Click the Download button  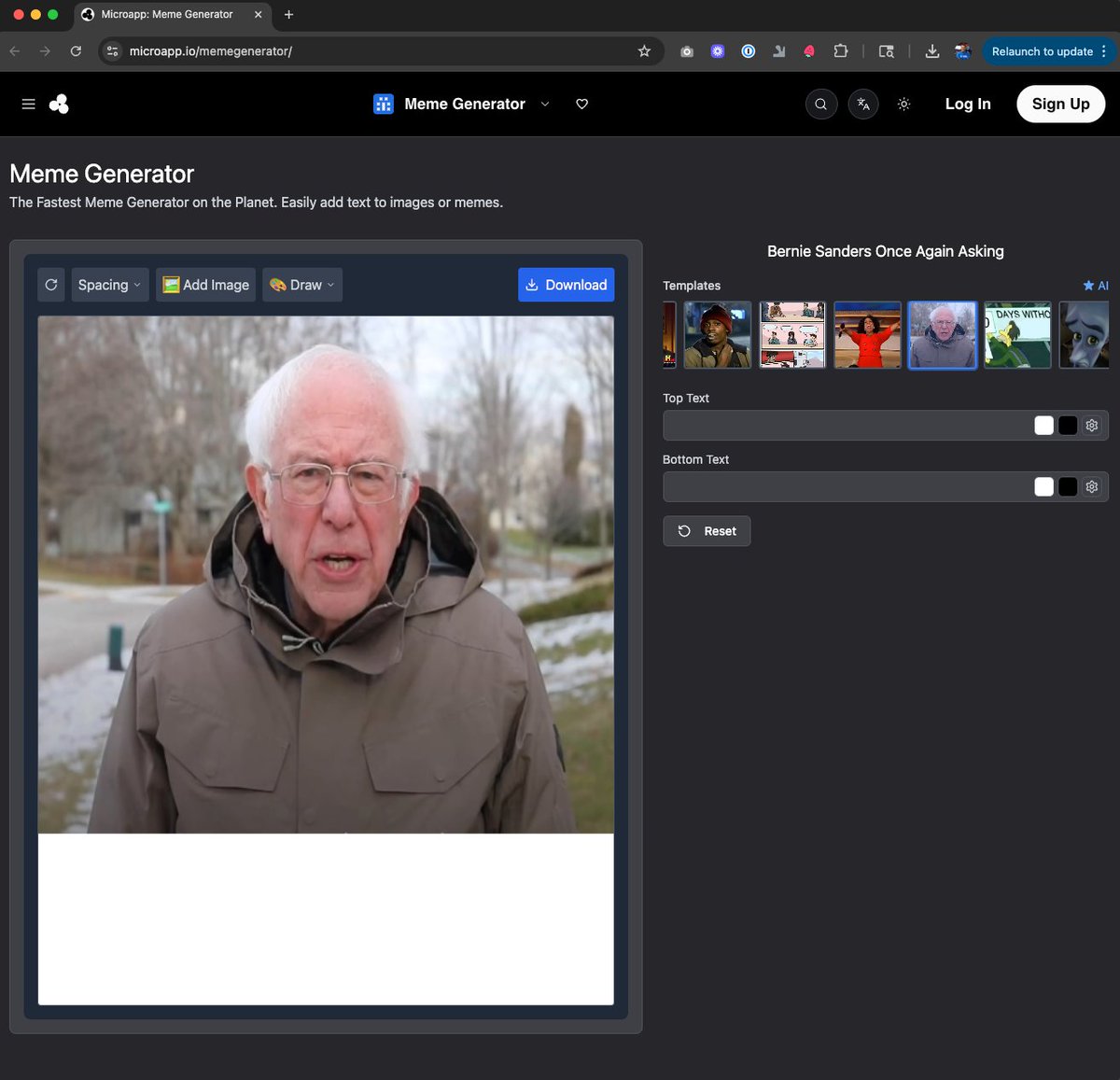[566, 285]
